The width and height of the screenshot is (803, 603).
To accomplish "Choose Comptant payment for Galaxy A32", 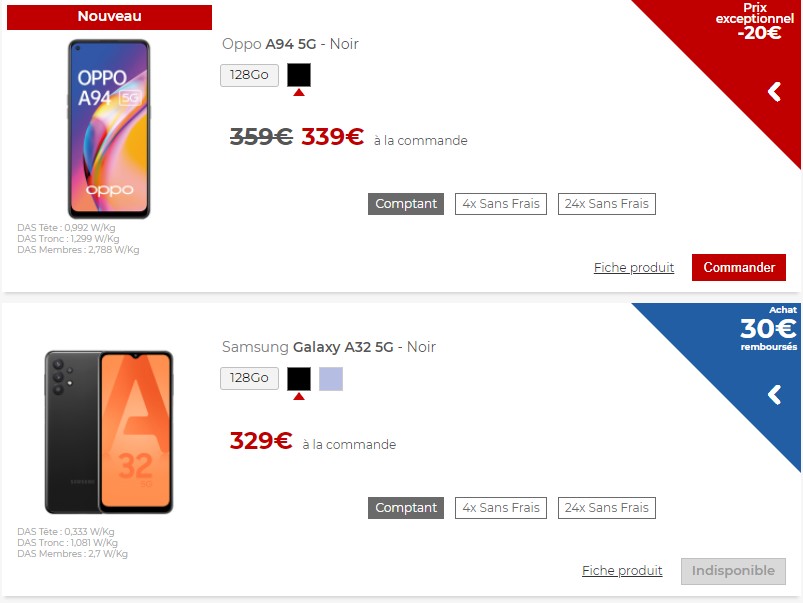I will tap(406, 508).
